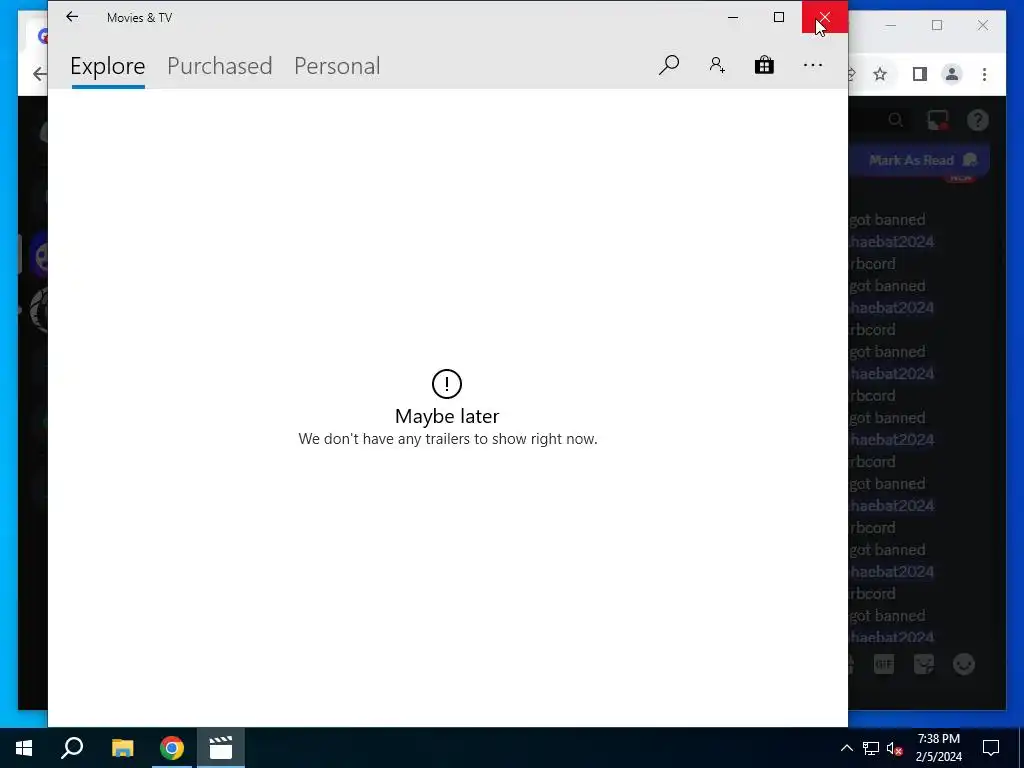Open Chrome profile avatar
Screen dimensions: 1024x768
coord(952,74)
